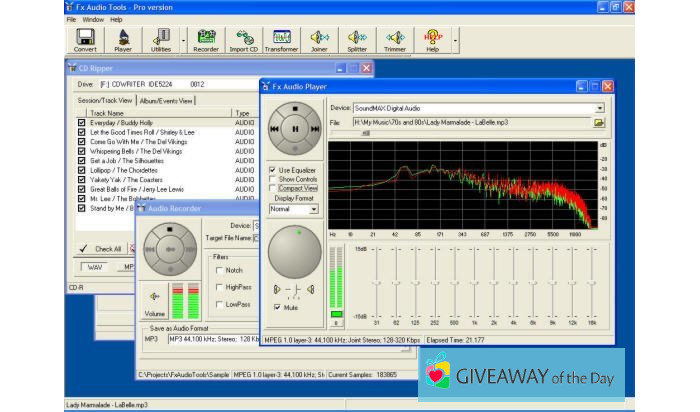Open the Window menu
700x412 pixels.
(93, 19)
